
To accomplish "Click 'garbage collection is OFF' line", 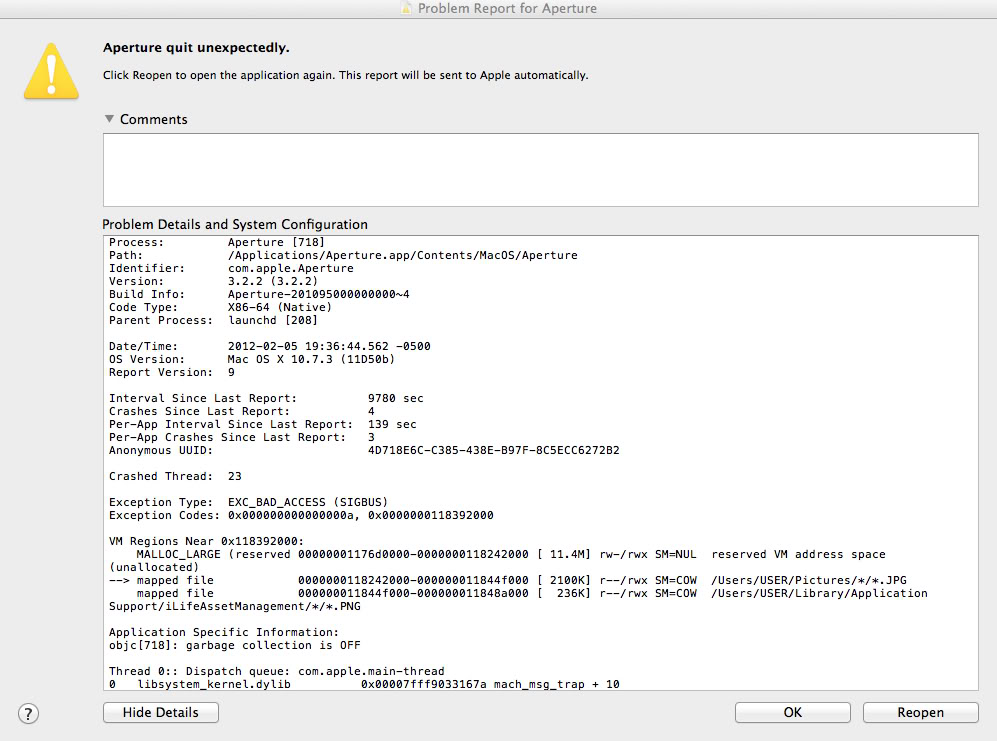I will click(235, 645).
